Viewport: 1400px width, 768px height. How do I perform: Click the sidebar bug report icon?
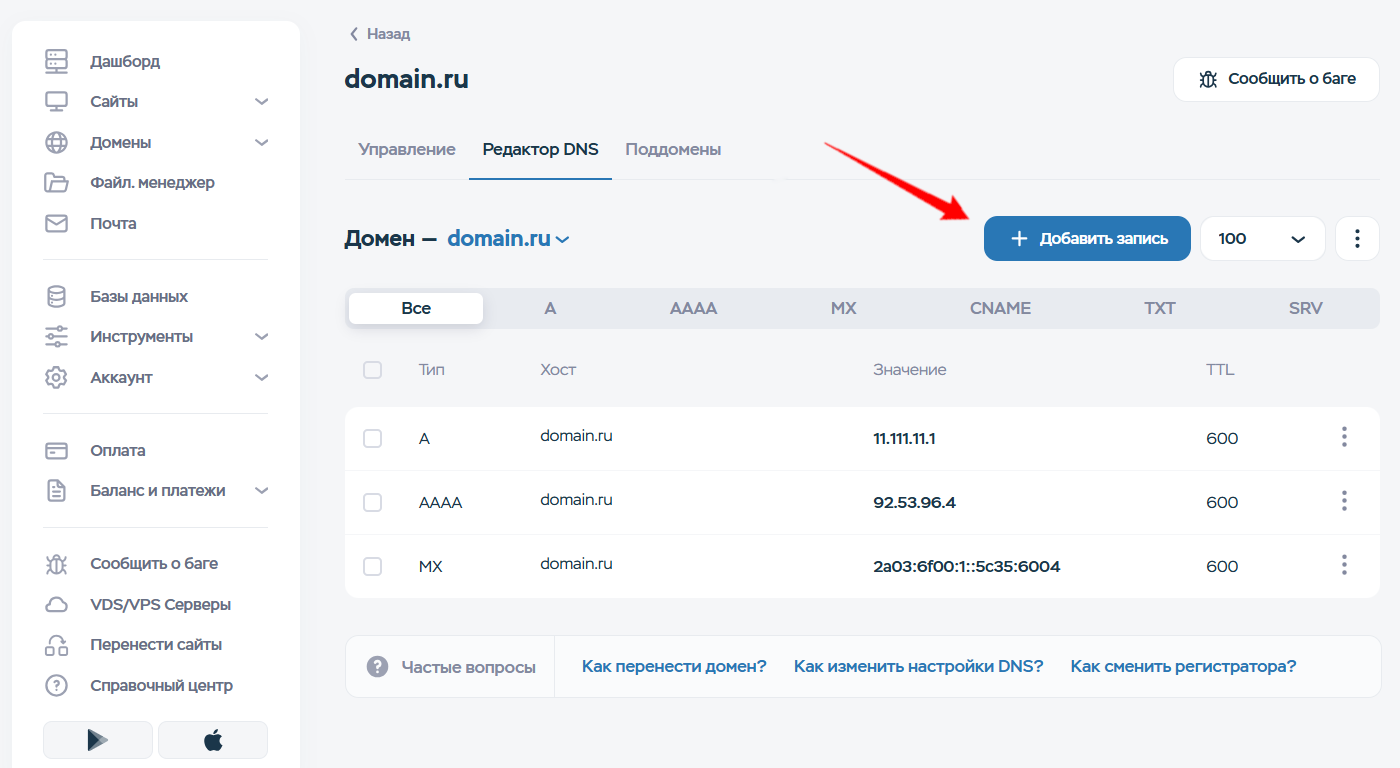pyautogui.click(x=57, y=564)
